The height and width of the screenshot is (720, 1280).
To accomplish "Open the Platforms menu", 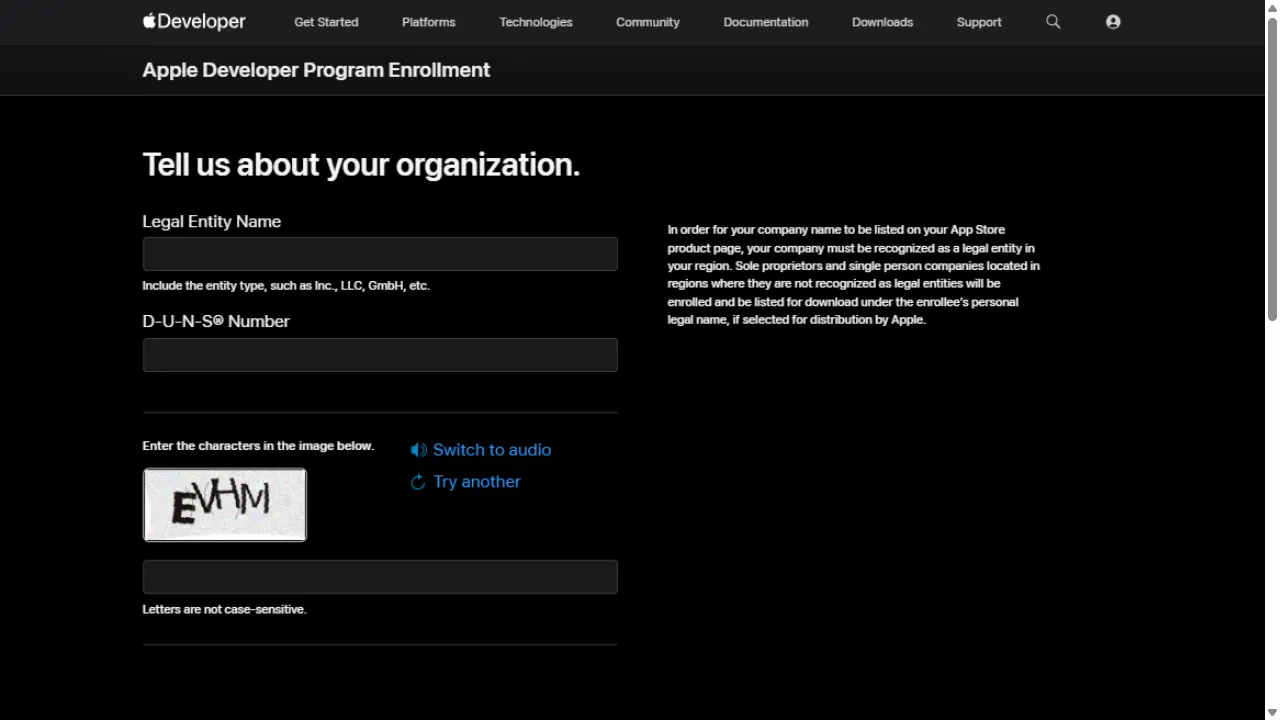I will tap(429, 22).
